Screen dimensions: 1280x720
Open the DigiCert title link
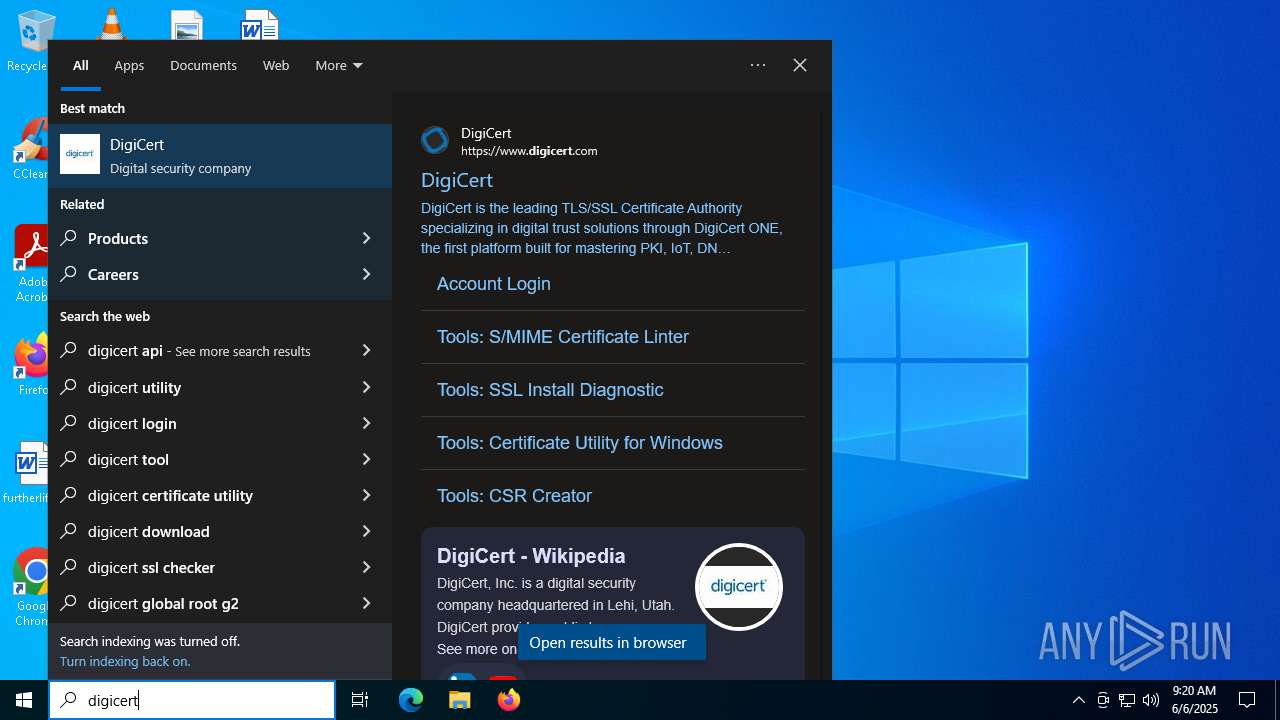point(457,180)
